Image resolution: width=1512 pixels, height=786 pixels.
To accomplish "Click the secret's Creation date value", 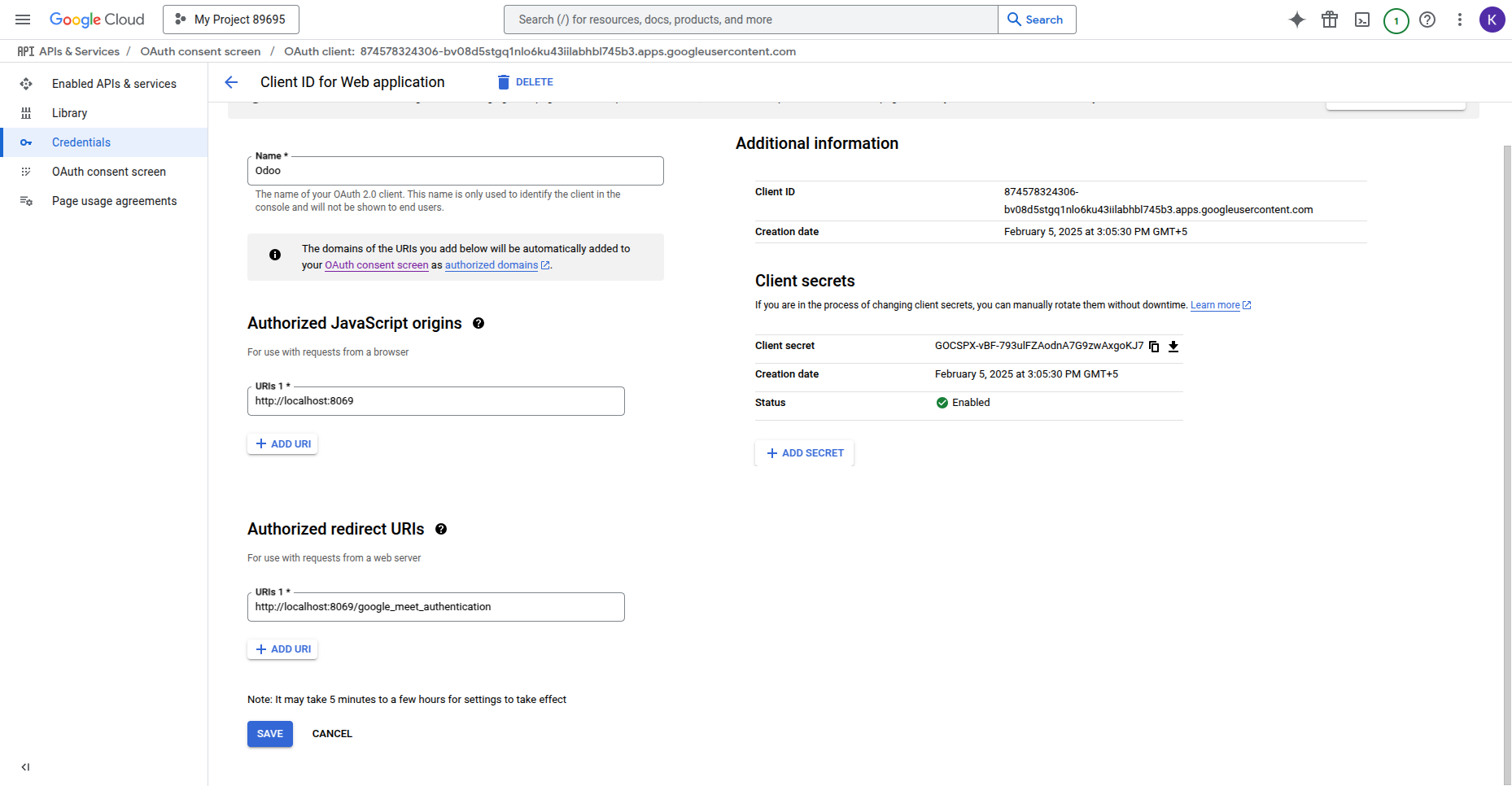I will [x=1026, y=374].
